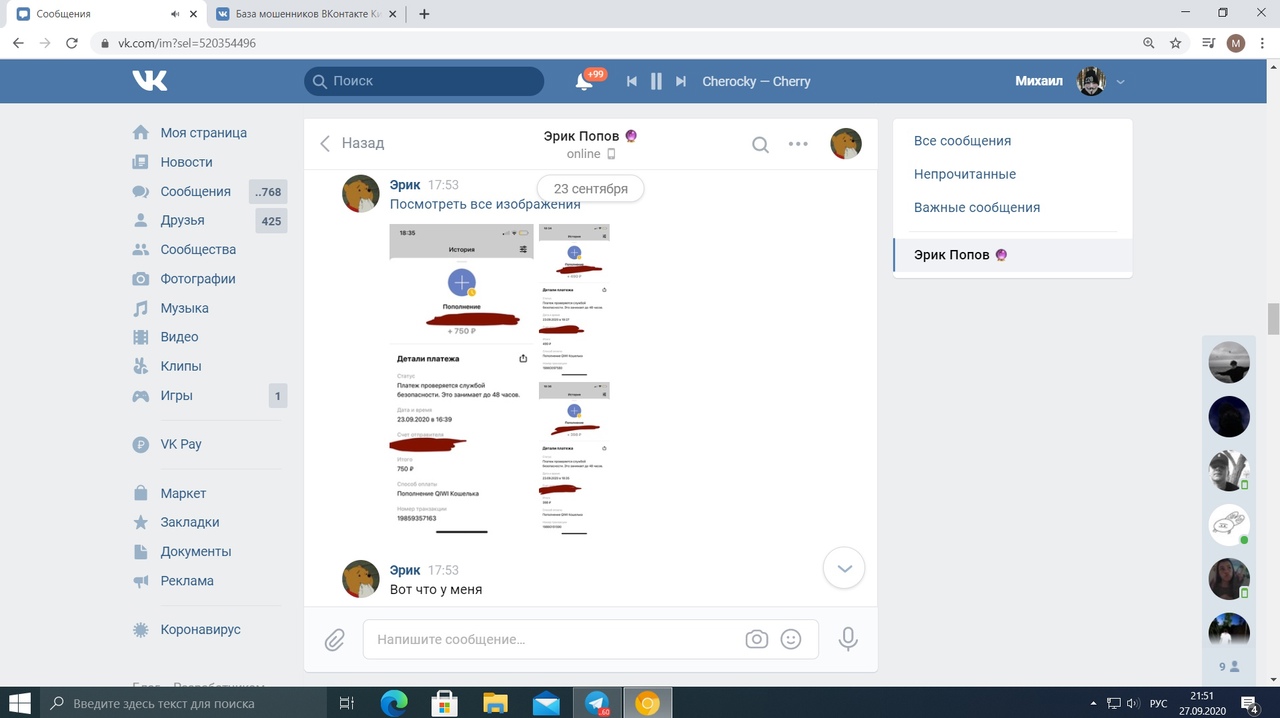Go back using the Назад link
Image resolution: width=1280 pixels, height=718 pixels.
352,144
